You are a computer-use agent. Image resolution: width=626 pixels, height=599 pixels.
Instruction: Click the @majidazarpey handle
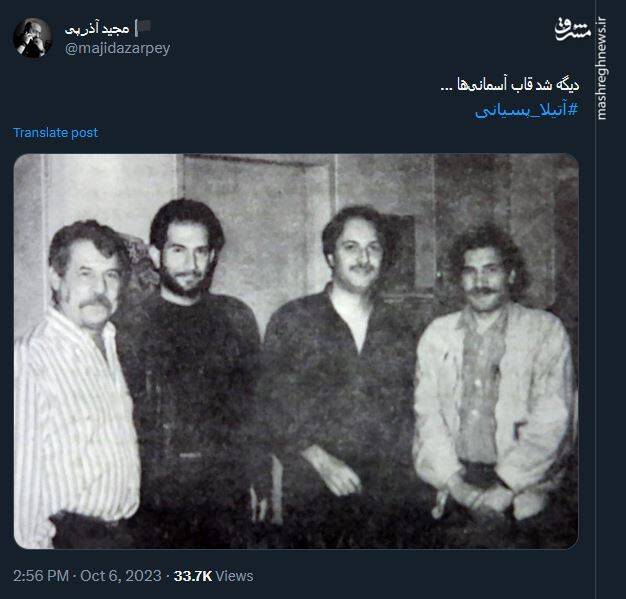point(117,49)
